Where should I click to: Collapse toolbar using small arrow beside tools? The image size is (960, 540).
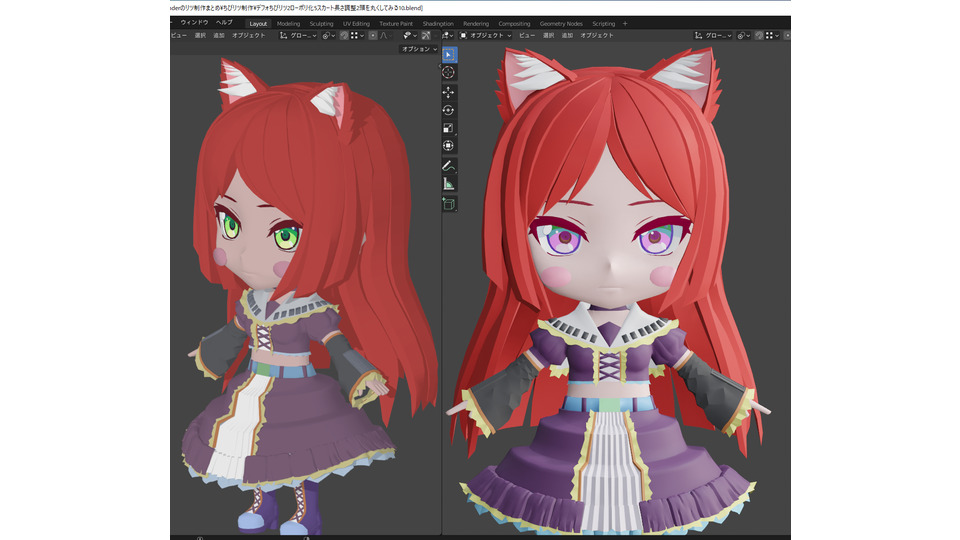coord(439,66)
